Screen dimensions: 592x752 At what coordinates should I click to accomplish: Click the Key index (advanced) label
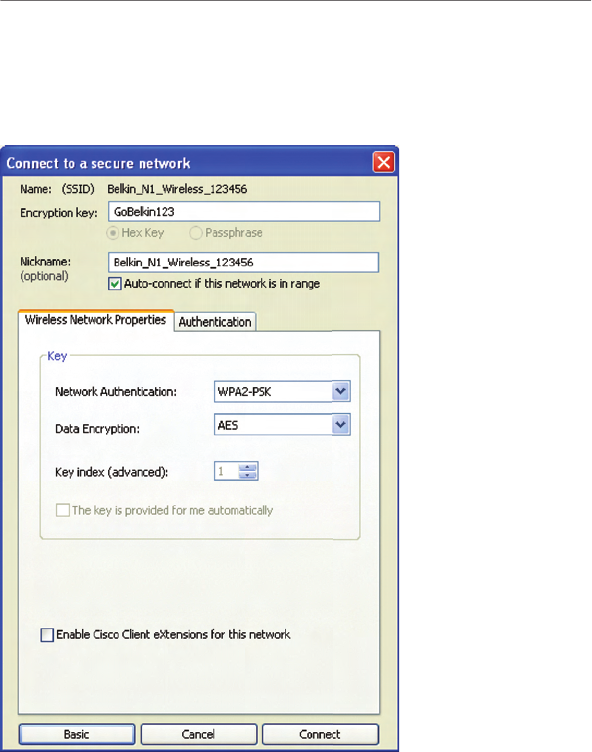click(111, 472)
